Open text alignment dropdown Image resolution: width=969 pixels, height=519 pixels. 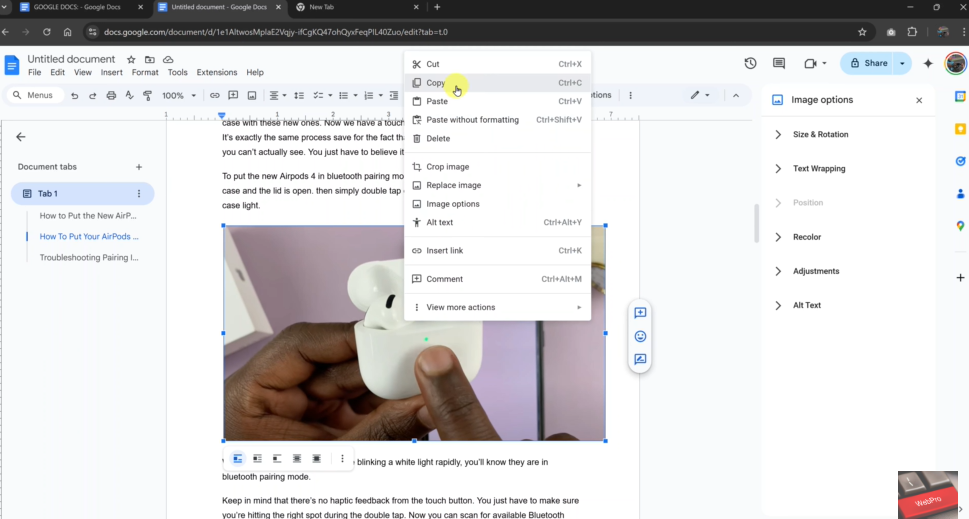click(x=277, y=96)
